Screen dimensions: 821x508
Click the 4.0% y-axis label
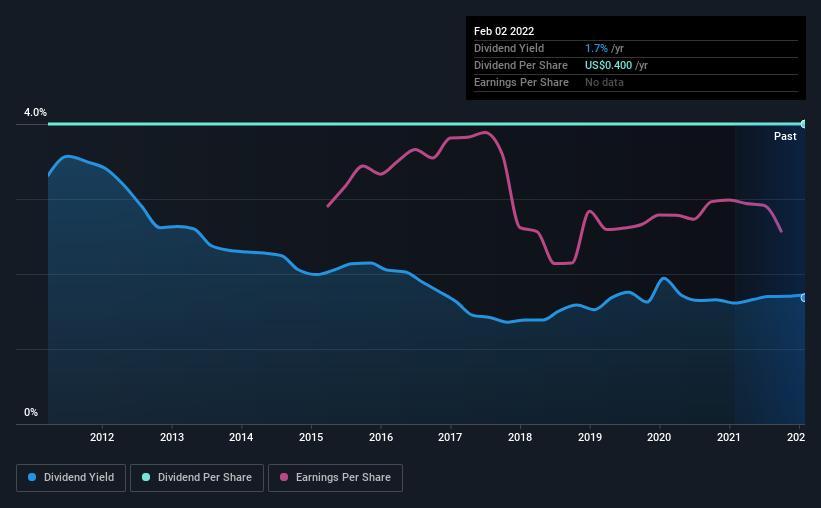click(x=35, y=113)
